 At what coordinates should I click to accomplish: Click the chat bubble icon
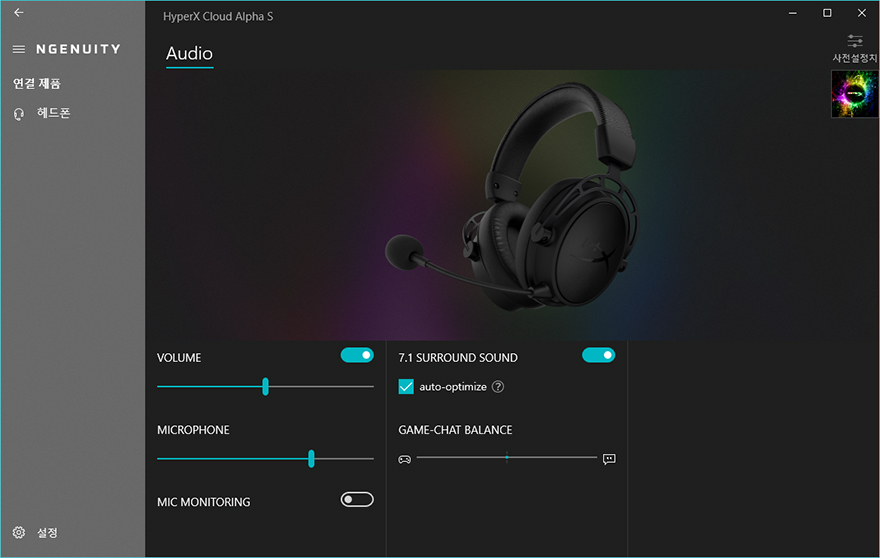(x=609, y=459)
